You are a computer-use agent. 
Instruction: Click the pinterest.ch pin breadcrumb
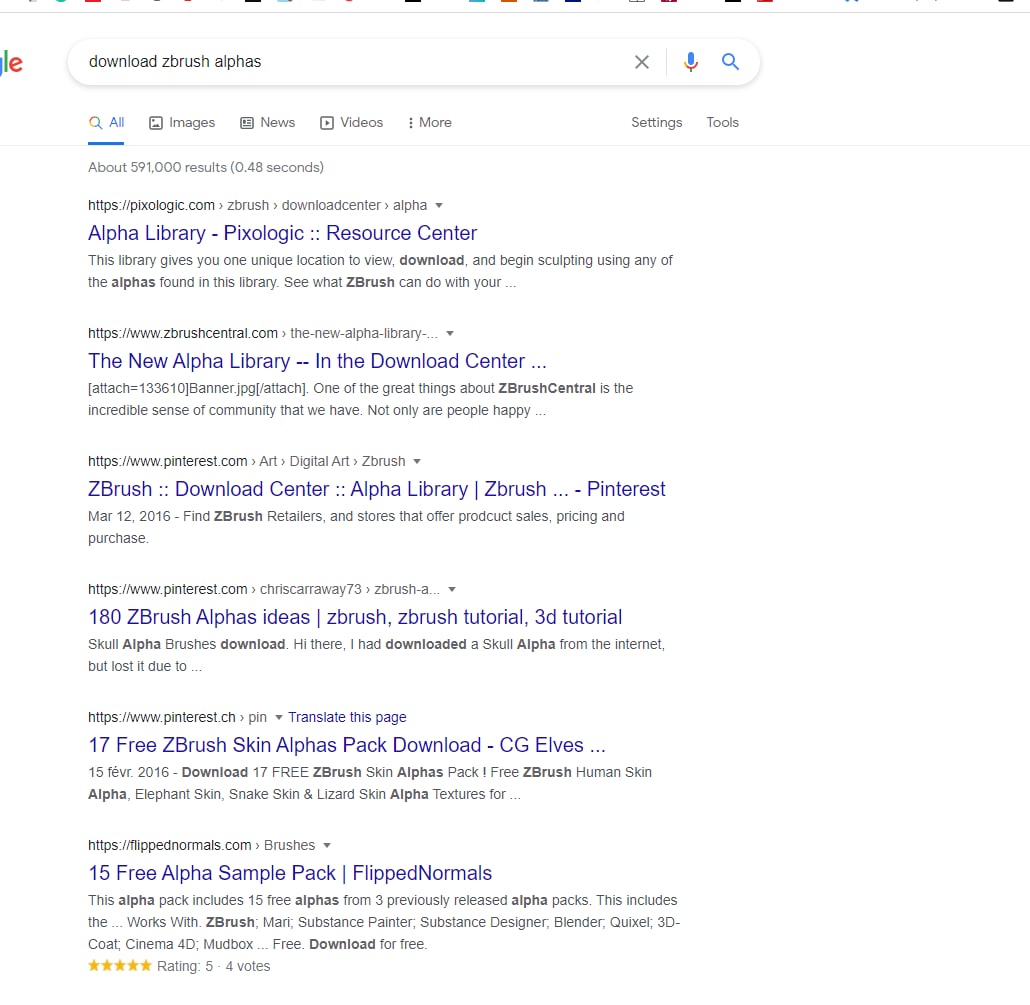point(177,717)
